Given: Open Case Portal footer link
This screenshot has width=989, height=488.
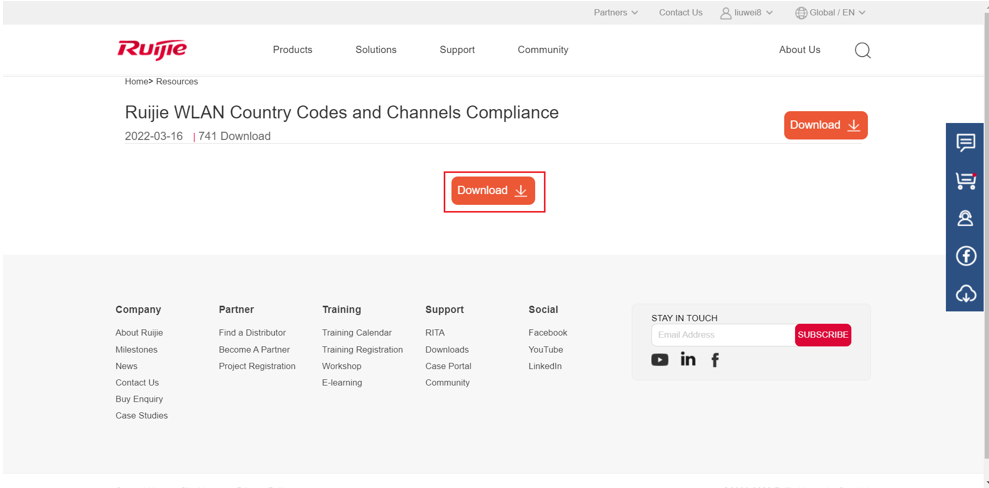Looking at the screenshot, I should pos(448,366).
